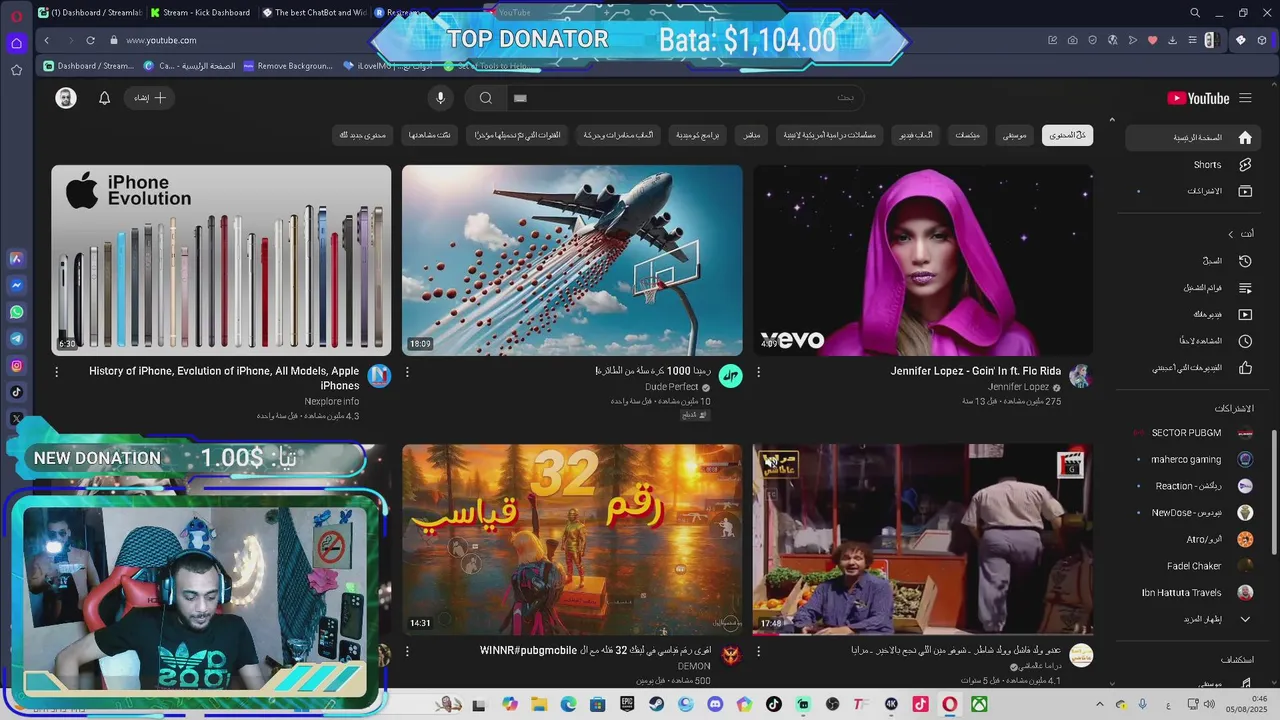
Task: Open Steam from the taskbar
Action: (656, 704)
